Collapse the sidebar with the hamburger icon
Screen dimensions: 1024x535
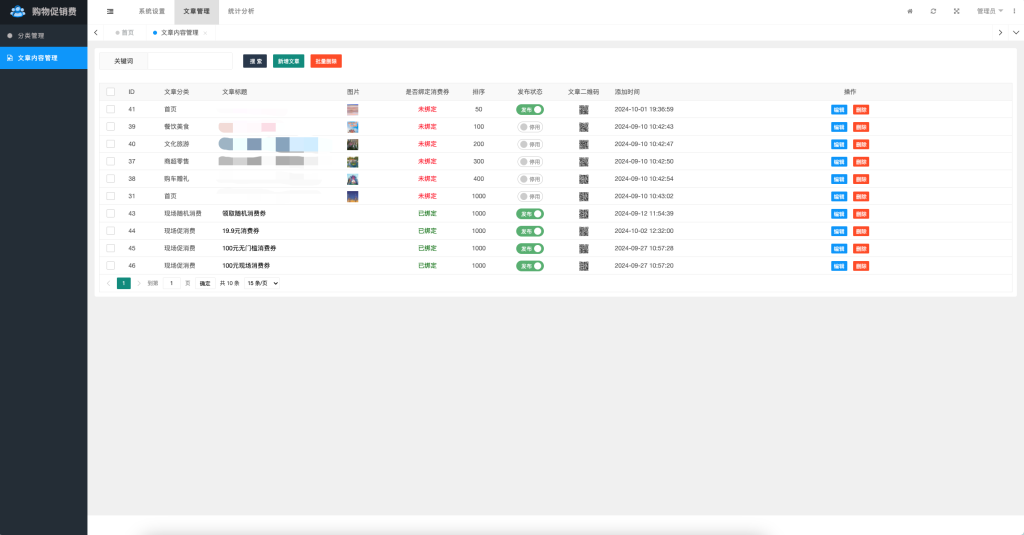110,11
